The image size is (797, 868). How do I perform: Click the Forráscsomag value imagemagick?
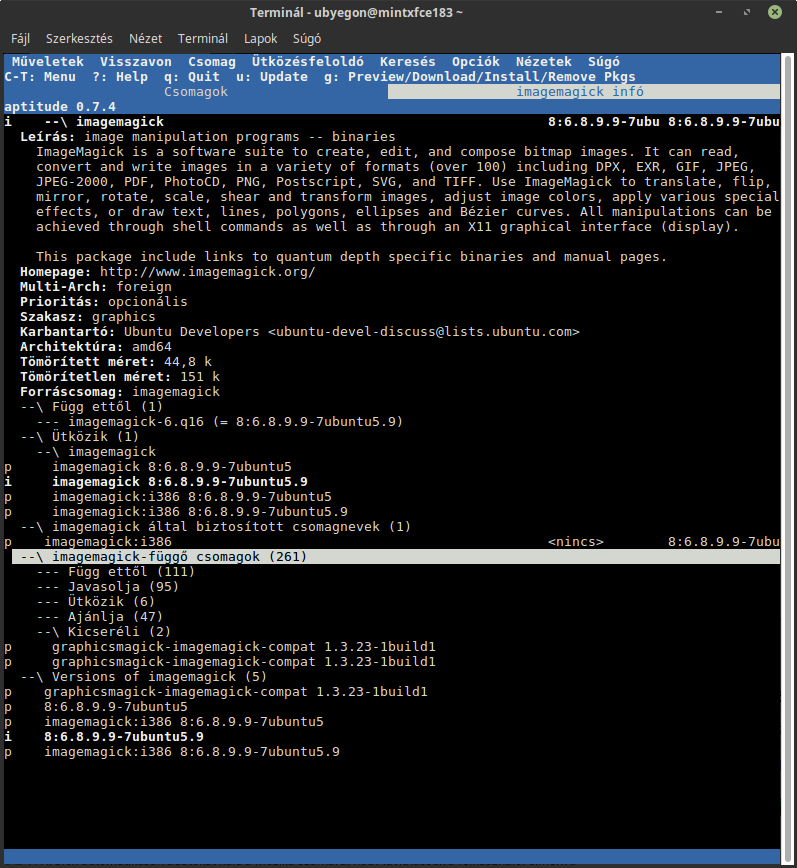point(175,391)
